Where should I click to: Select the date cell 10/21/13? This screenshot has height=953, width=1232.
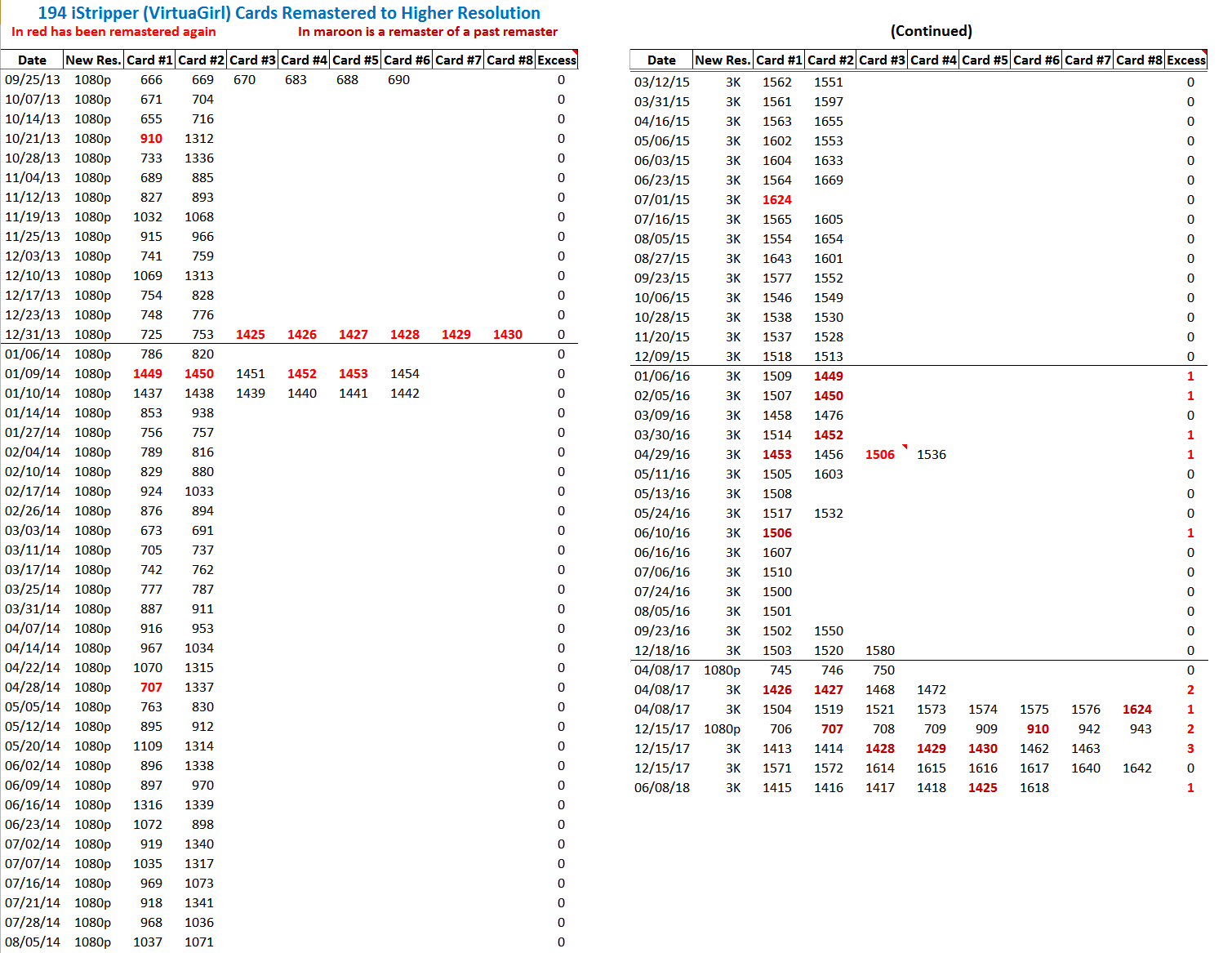33,139
